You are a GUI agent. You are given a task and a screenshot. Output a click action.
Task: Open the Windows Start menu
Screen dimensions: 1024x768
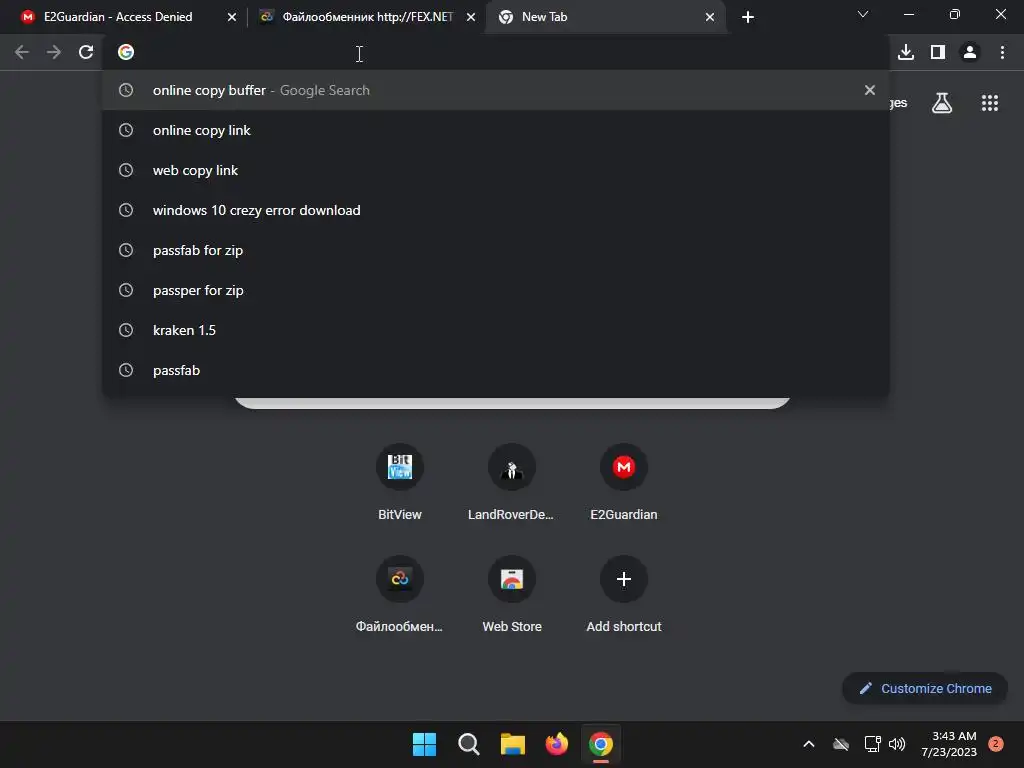coord(424,744)
